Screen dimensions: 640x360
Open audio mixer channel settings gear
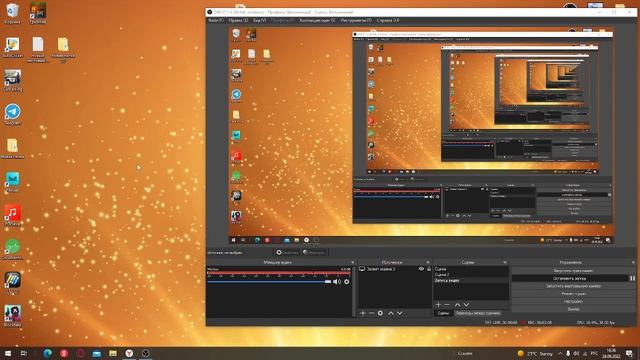click(x=347, y=282)
